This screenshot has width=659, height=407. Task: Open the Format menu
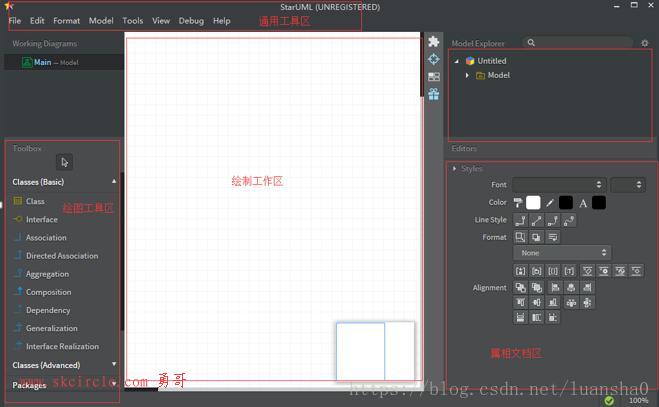click(x=66, y=21)
